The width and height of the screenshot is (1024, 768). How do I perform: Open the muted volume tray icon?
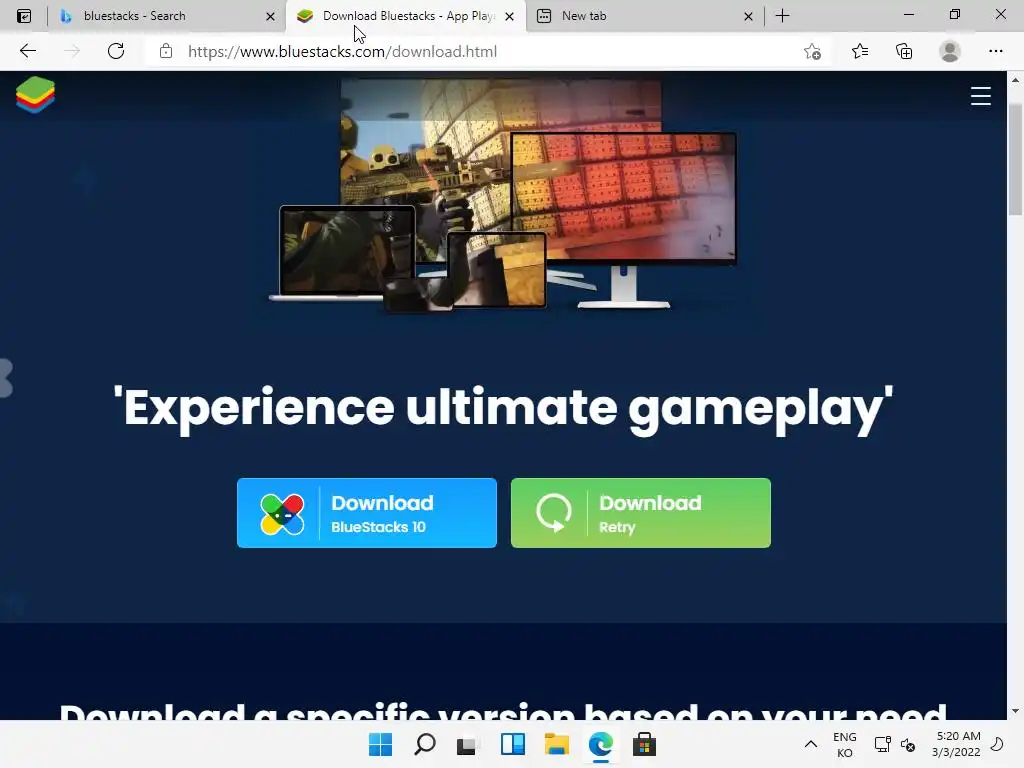tap(908, 744)
